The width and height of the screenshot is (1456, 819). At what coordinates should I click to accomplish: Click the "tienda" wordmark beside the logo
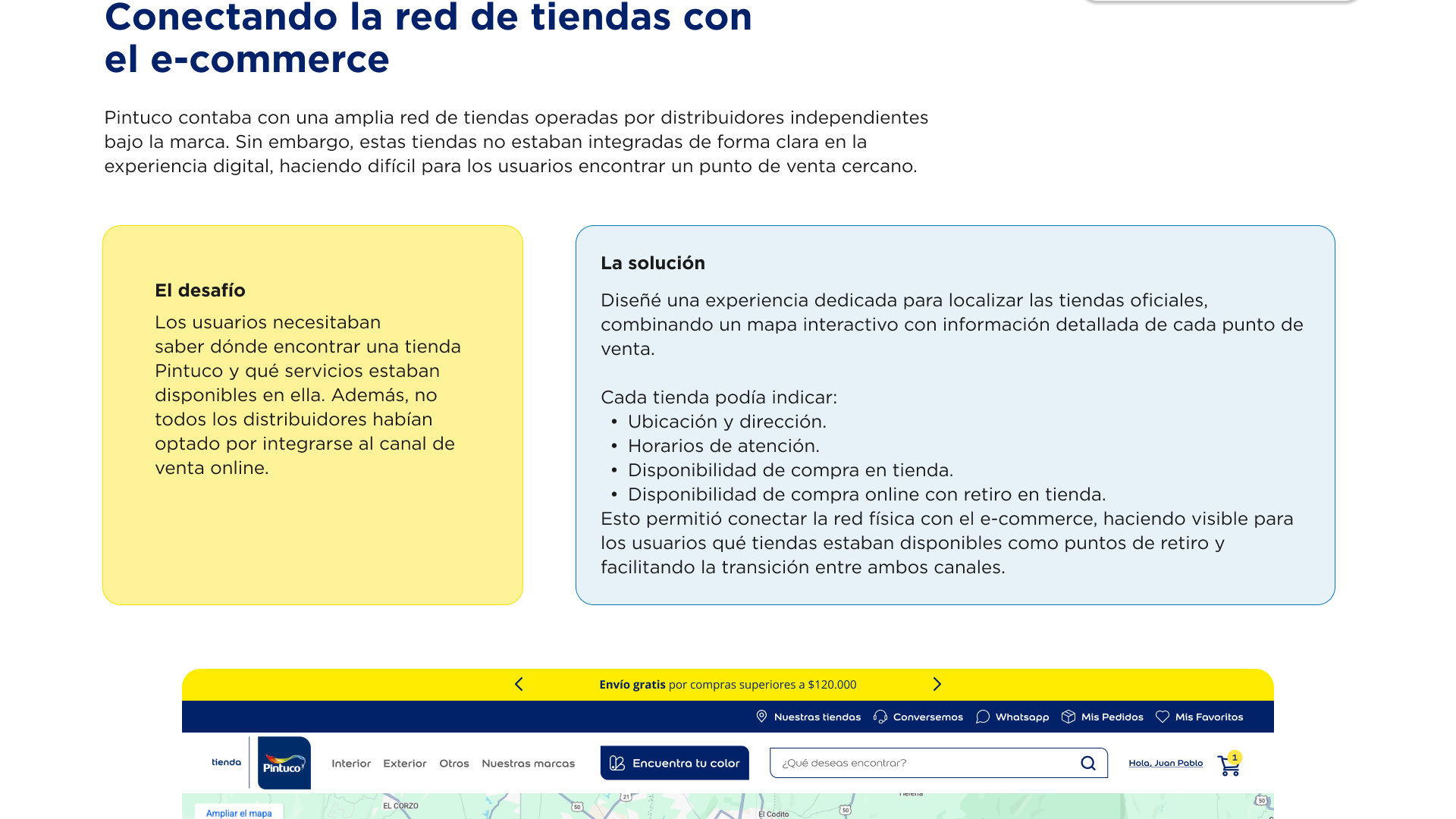(x=227, y=762)
